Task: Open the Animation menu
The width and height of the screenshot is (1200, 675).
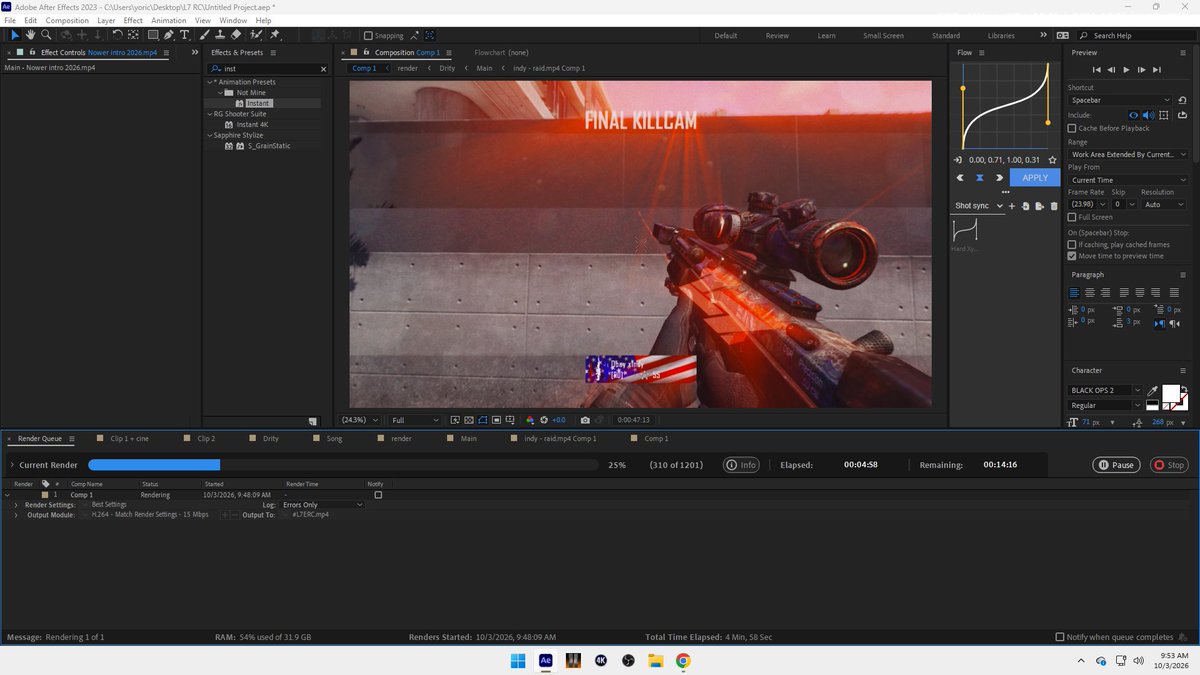Action: [169, 20]
